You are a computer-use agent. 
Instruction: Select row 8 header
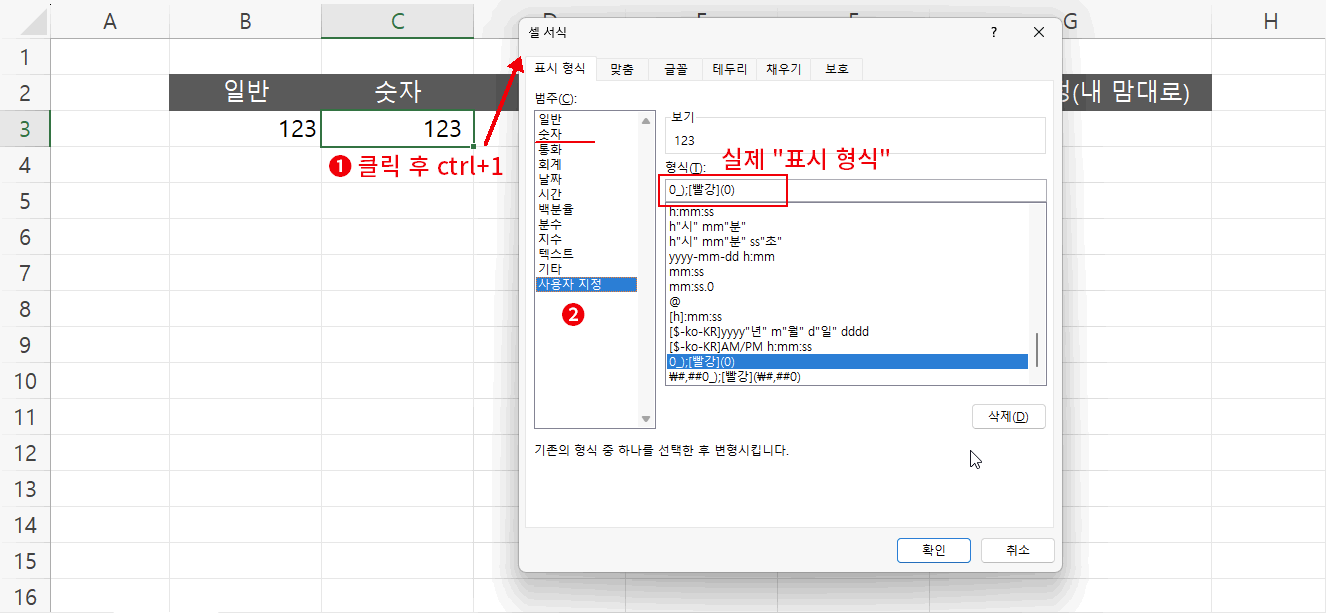[25, 309]
